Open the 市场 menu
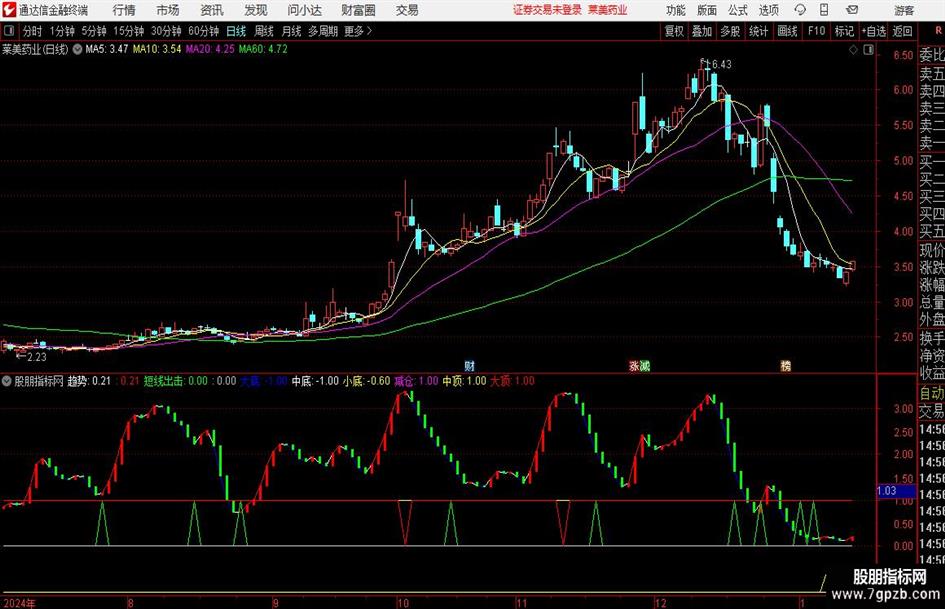 168,10
